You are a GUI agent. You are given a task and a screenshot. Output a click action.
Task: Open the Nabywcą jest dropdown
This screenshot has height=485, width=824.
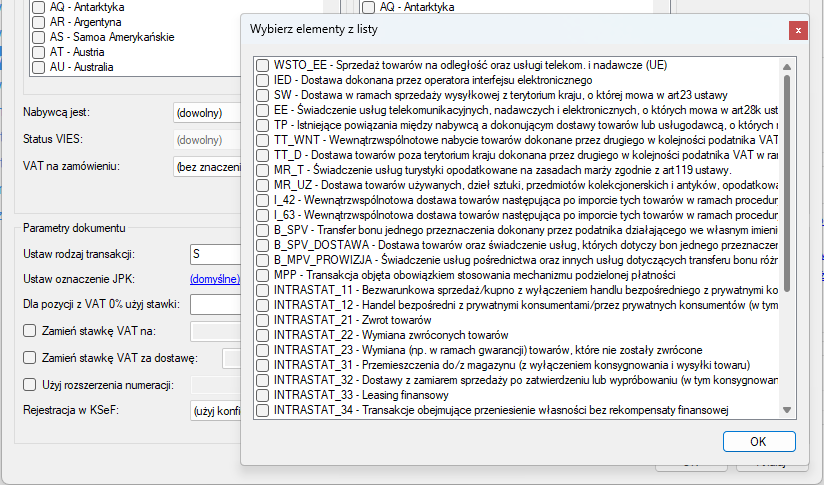(206, 113)
